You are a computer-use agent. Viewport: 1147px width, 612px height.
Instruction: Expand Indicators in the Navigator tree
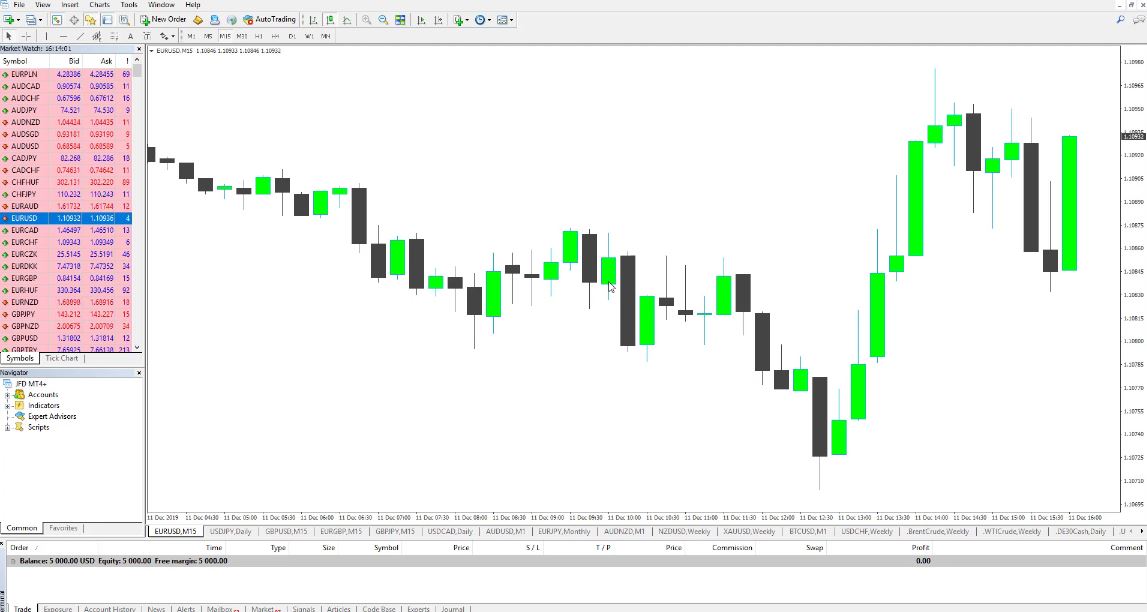[x=10, y=406]
